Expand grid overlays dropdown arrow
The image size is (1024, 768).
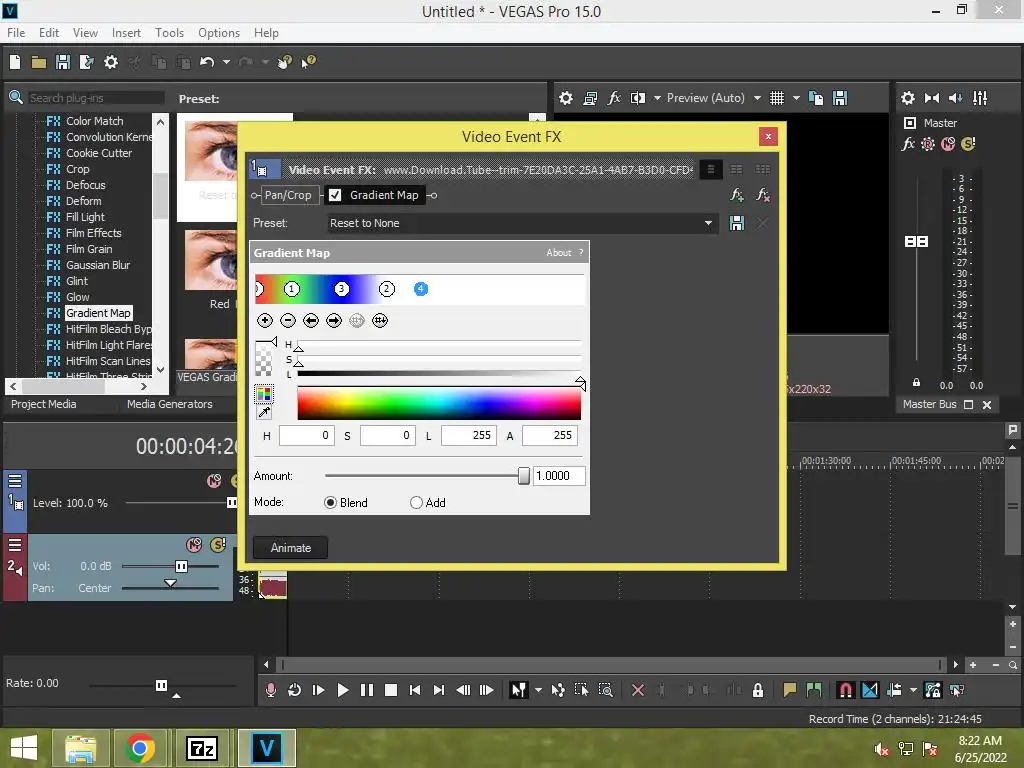click(x=796, y=98)
